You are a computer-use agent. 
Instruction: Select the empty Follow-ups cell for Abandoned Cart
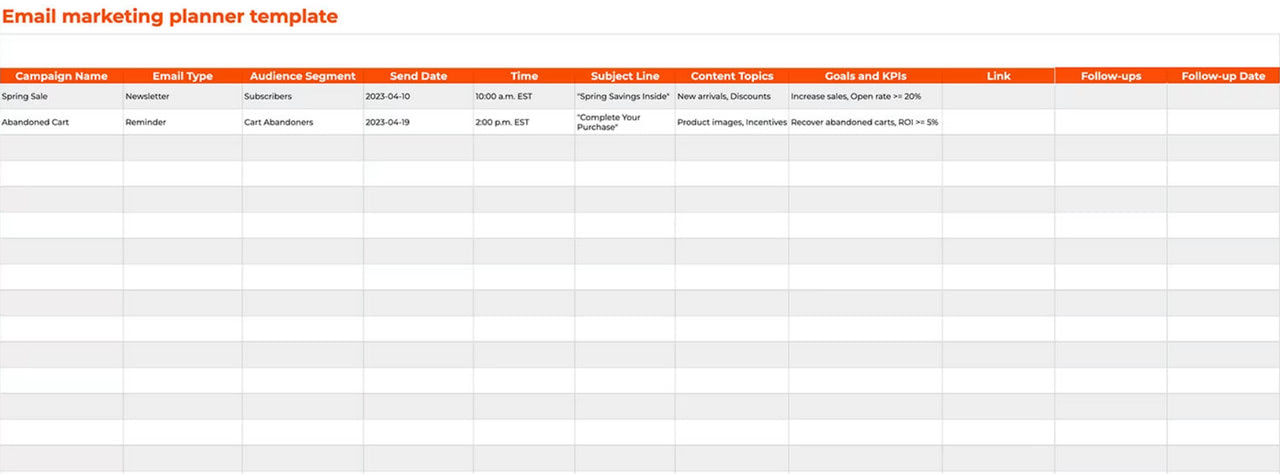pyautogui.click(x=1111, y=122)
